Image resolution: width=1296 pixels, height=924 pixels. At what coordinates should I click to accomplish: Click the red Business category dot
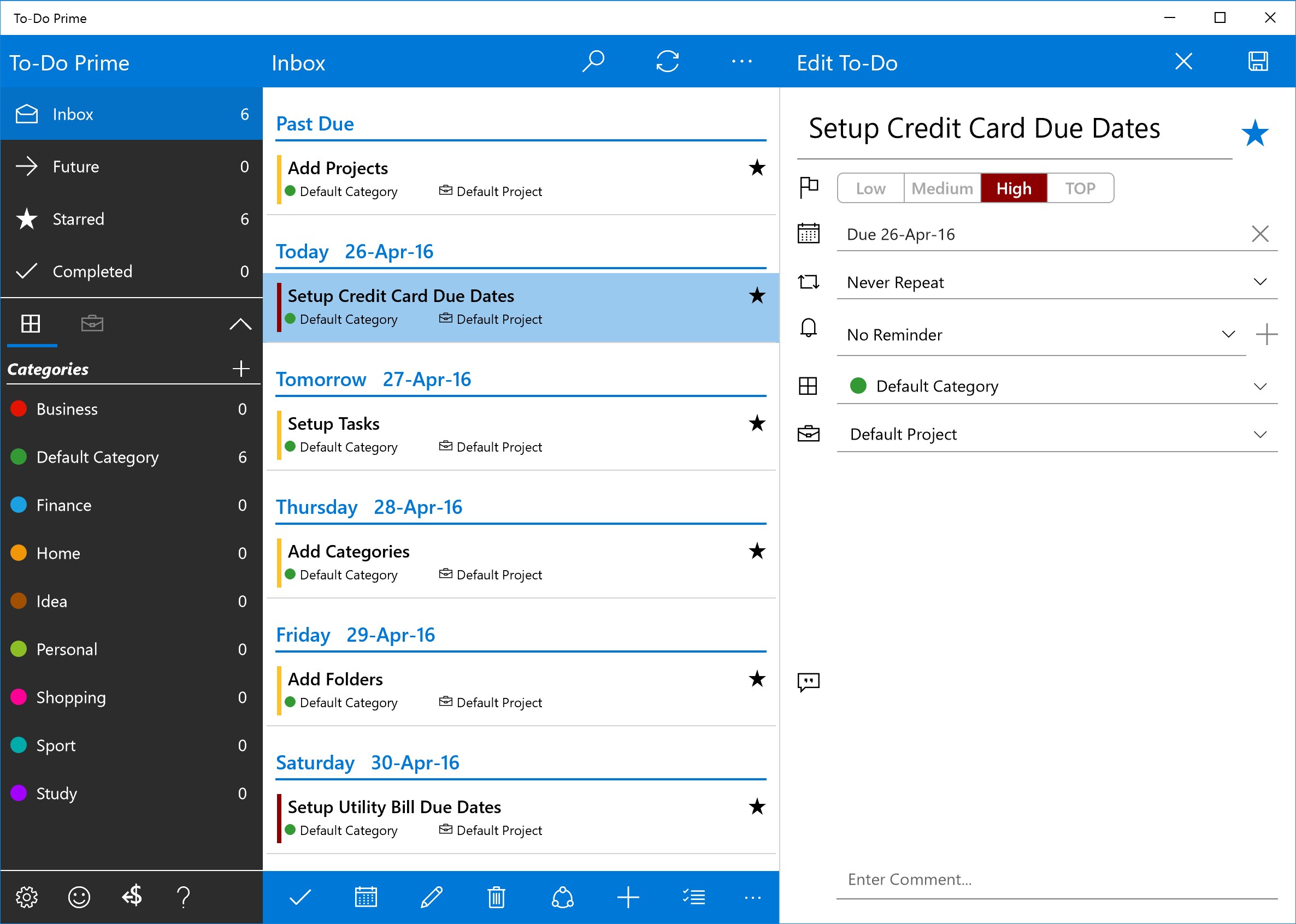(19, 408)
